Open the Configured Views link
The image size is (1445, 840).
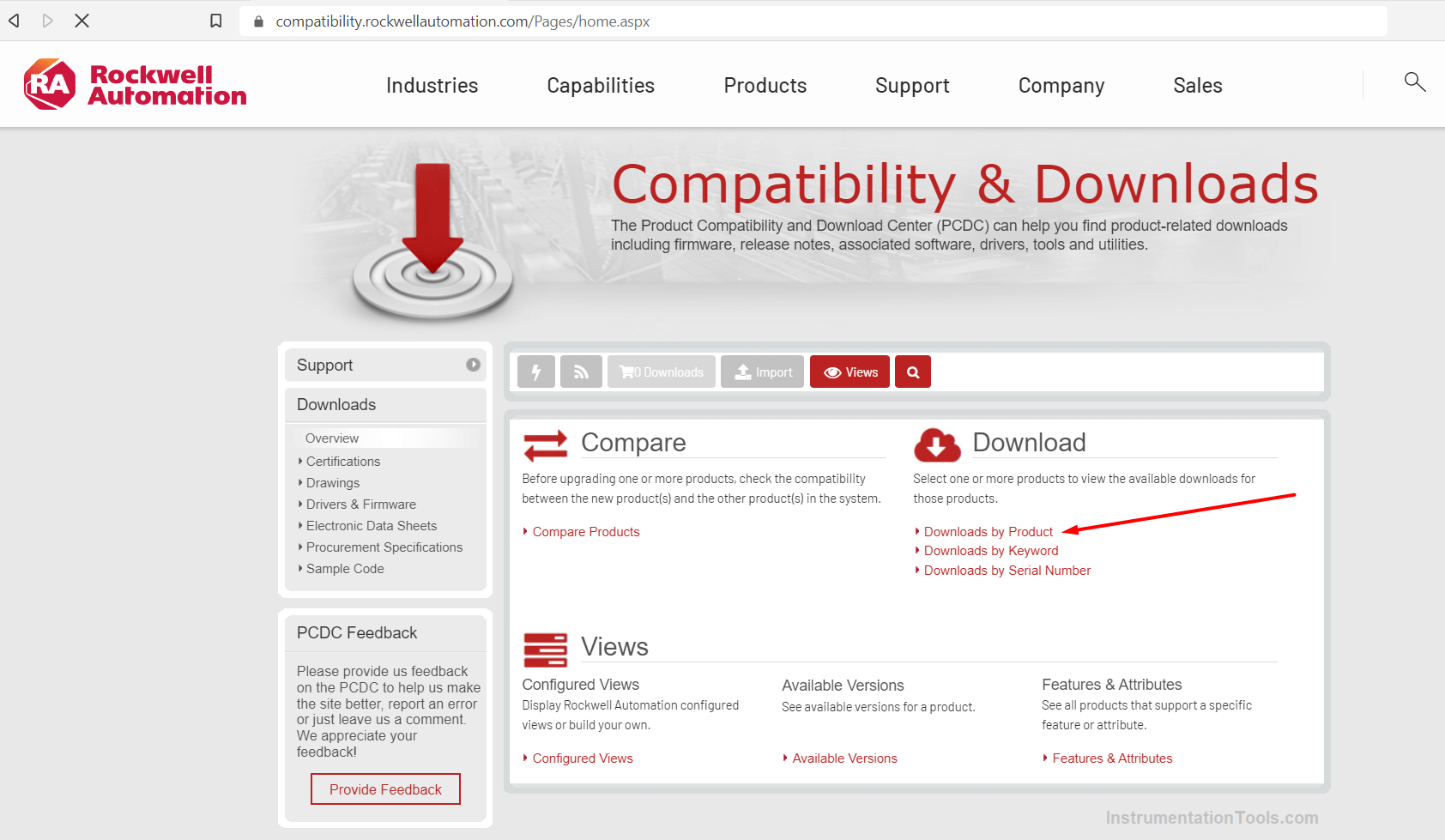coord(583,758)
